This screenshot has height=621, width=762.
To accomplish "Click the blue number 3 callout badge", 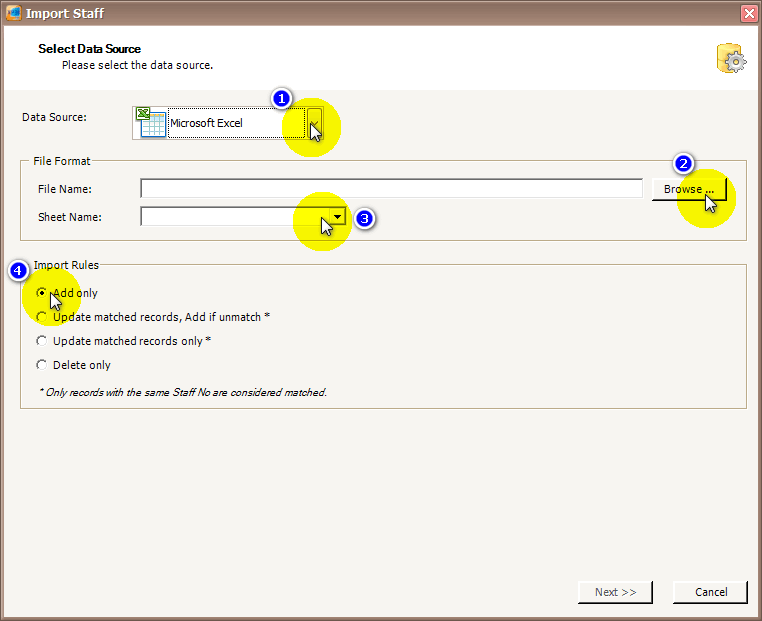I will 365,218.
